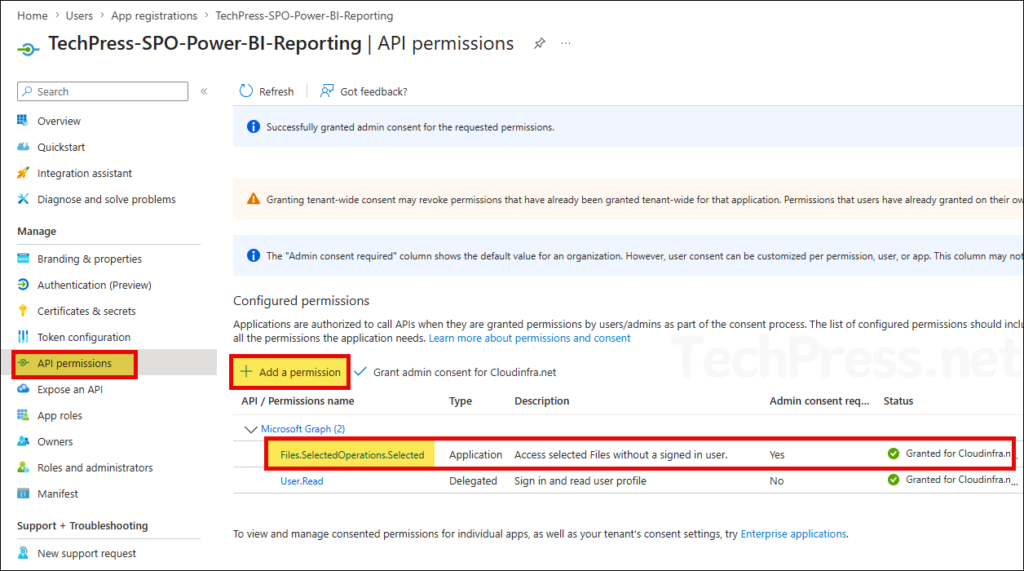Click the checkmark icon beside Grant admin consent
Image resolution: width=1024 pixels, height=571 pixels.
360,371
